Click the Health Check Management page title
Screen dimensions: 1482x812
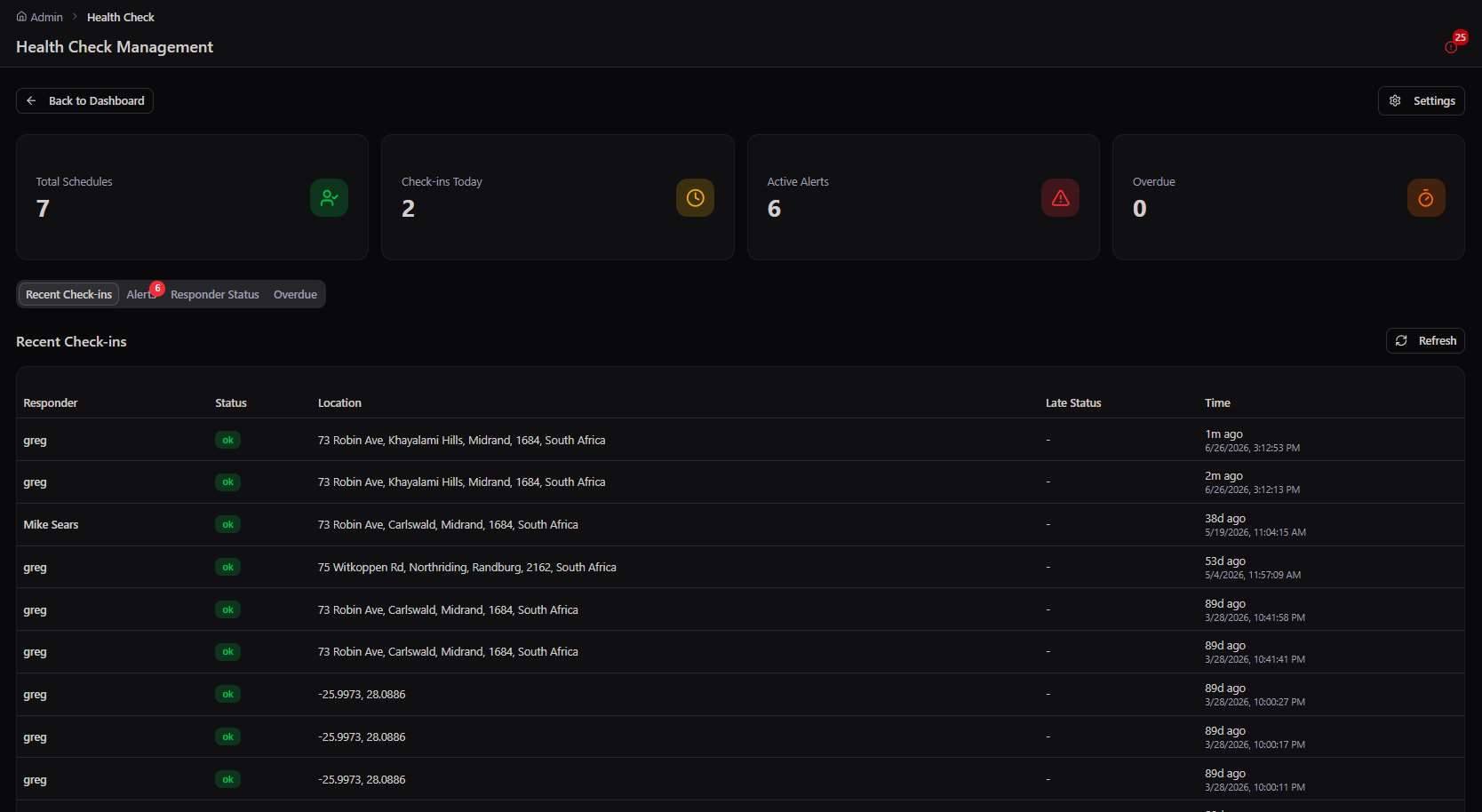tap(115, 47)
